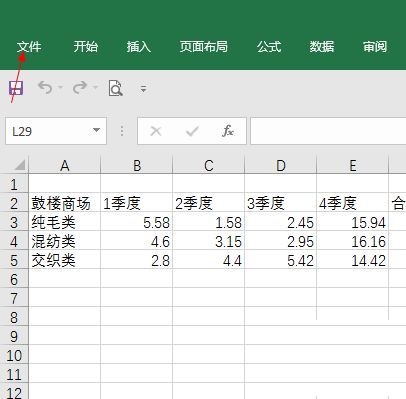Click the 4季度 header cell
This screenshot has height=399, width=406.
tap(353, 203)
